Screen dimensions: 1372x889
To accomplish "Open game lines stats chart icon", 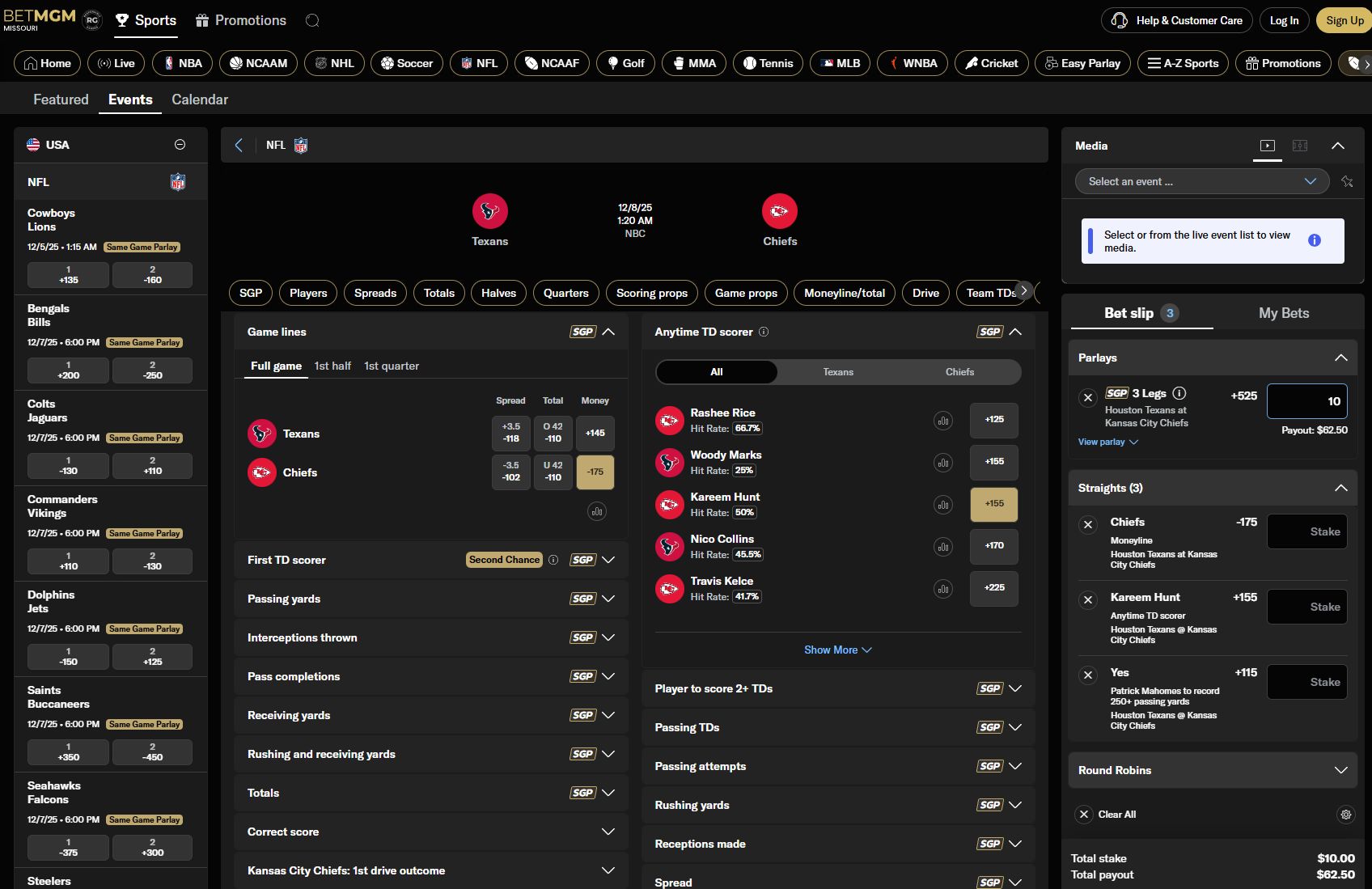I will [596, 511].
